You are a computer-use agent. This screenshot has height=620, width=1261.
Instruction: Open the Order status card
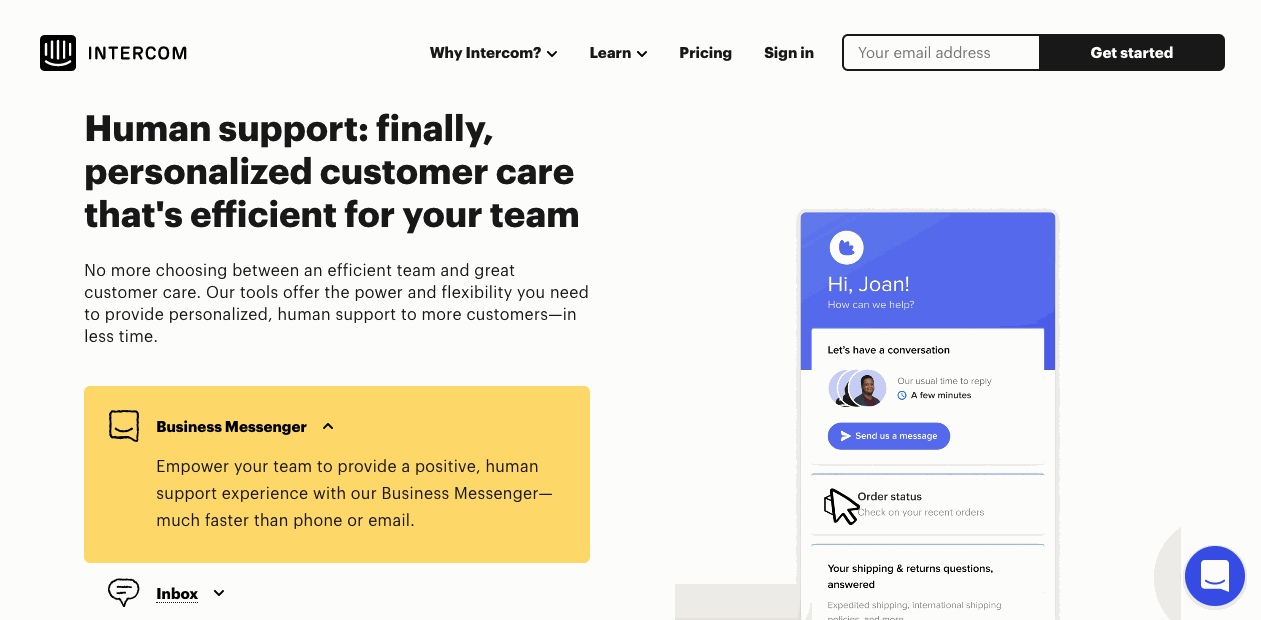coord(928,504)
